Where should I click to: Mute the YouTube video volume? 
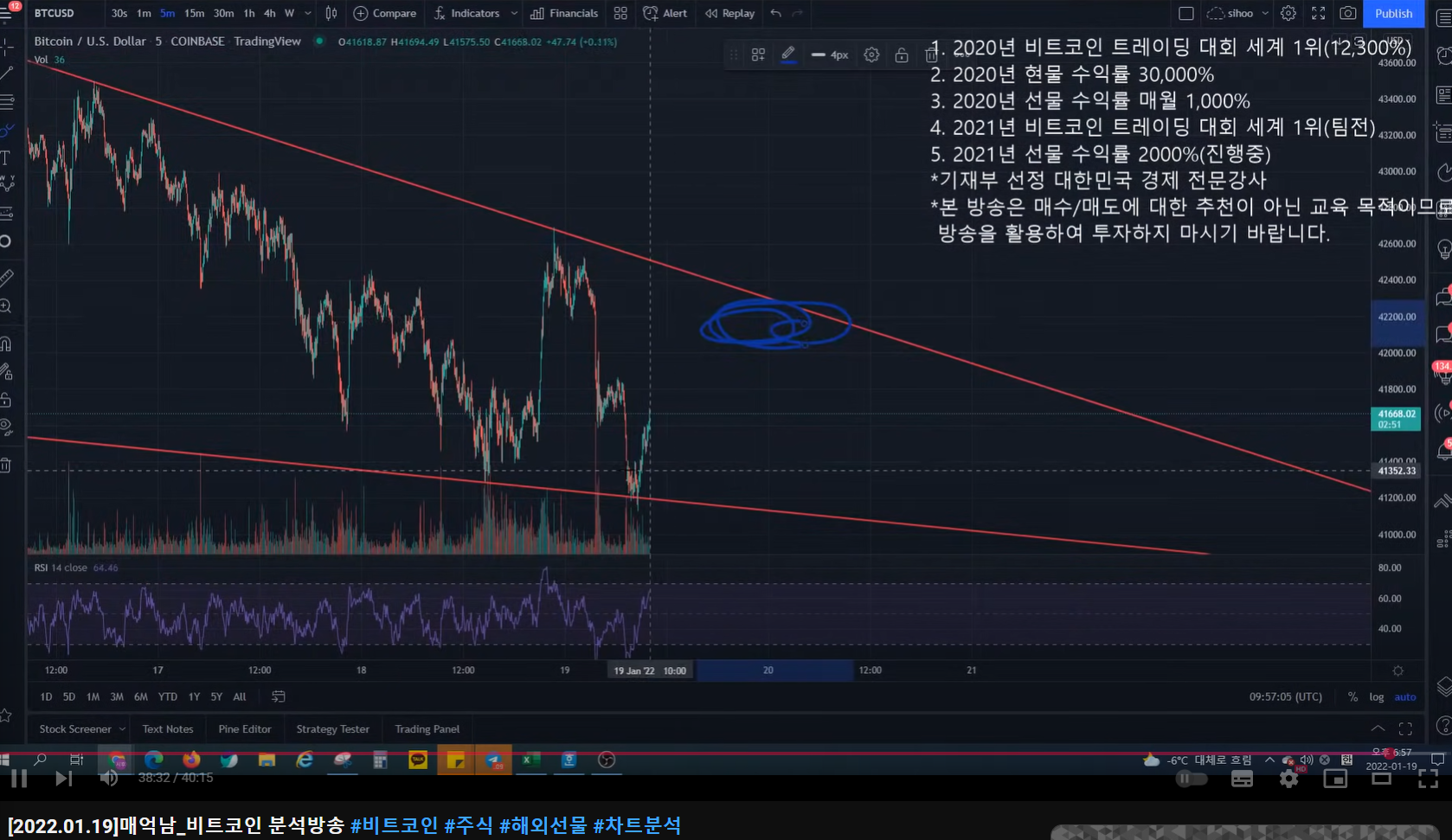[x=109, y=779]
